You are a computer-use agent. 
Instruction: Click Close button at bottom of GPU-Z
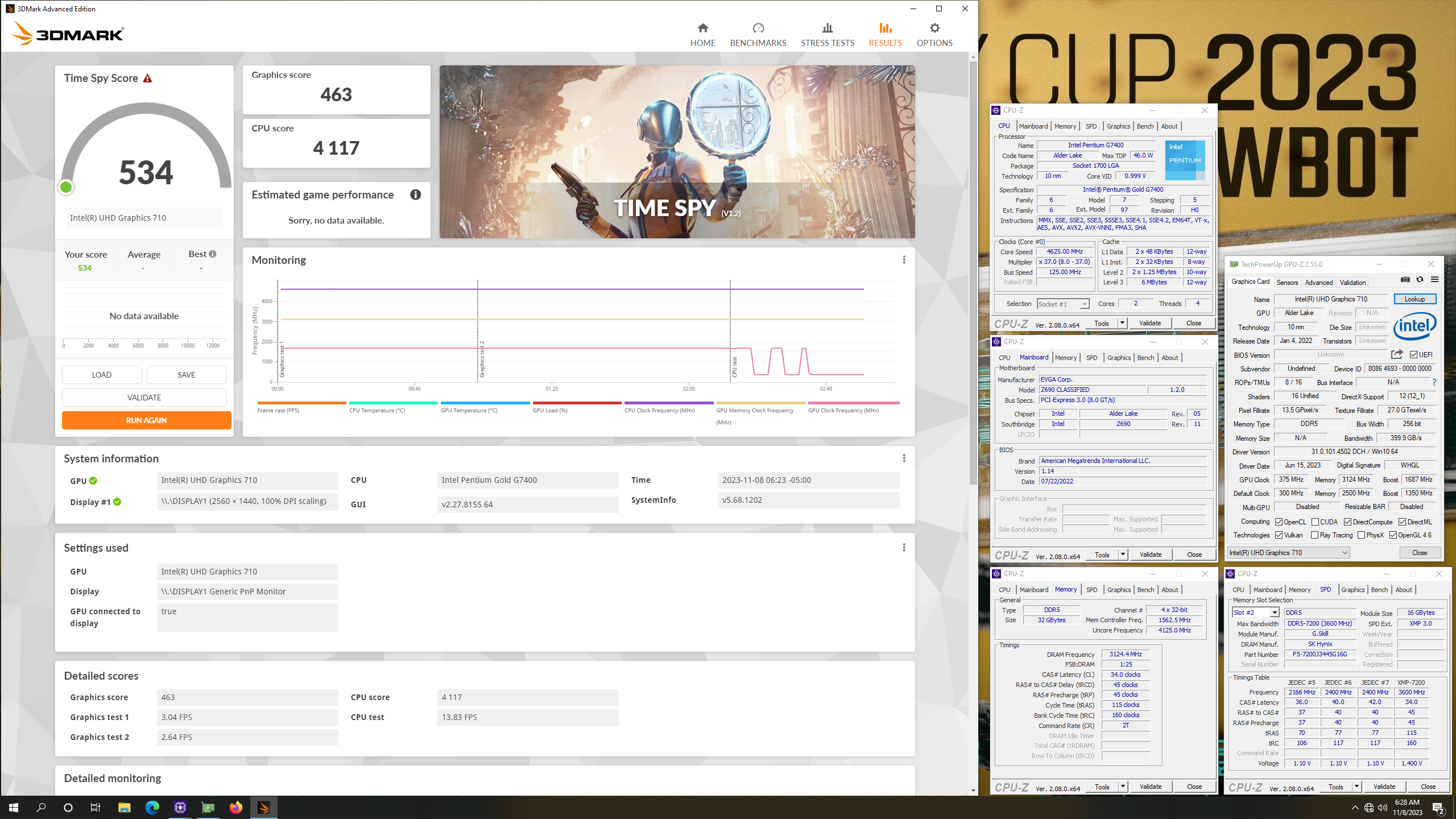coord(1420,553)
